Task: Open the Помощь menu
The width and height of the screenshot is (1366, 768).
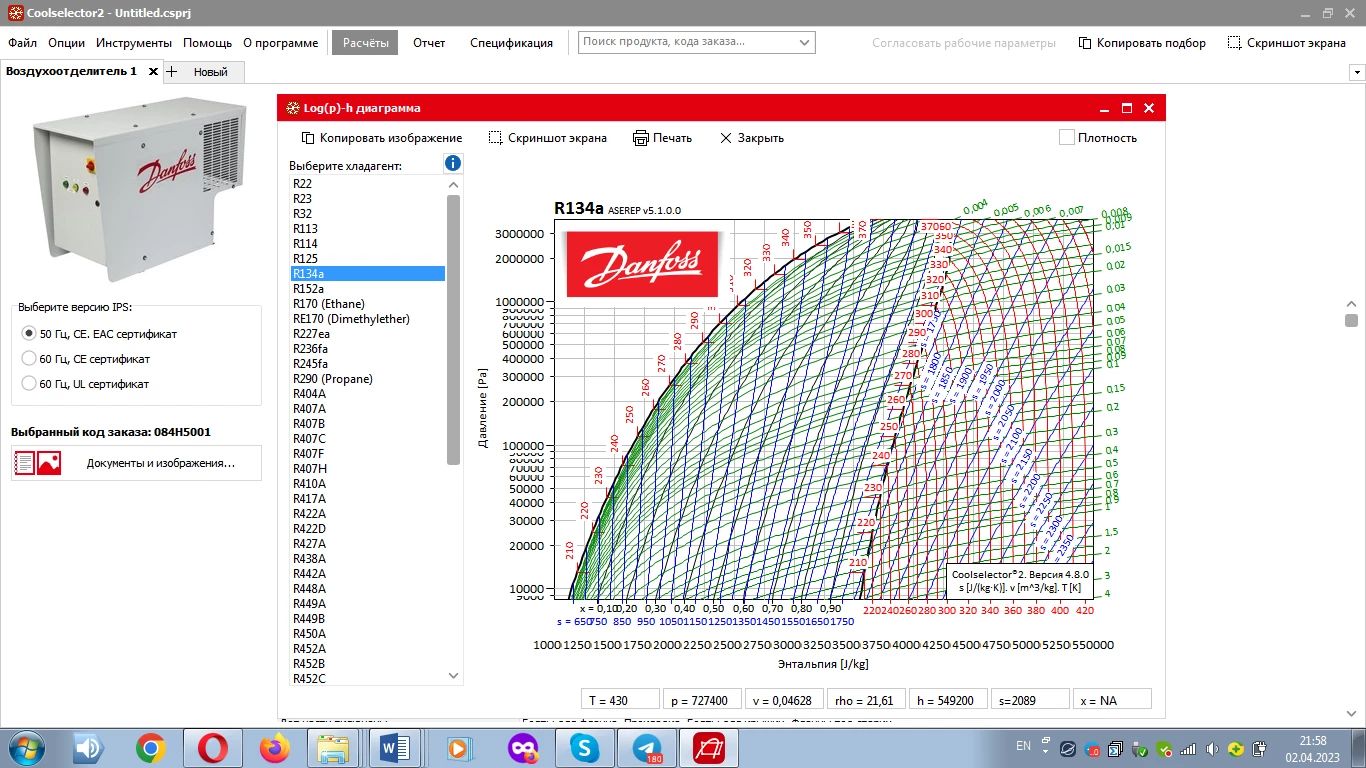Action: [x=208, y=43]
